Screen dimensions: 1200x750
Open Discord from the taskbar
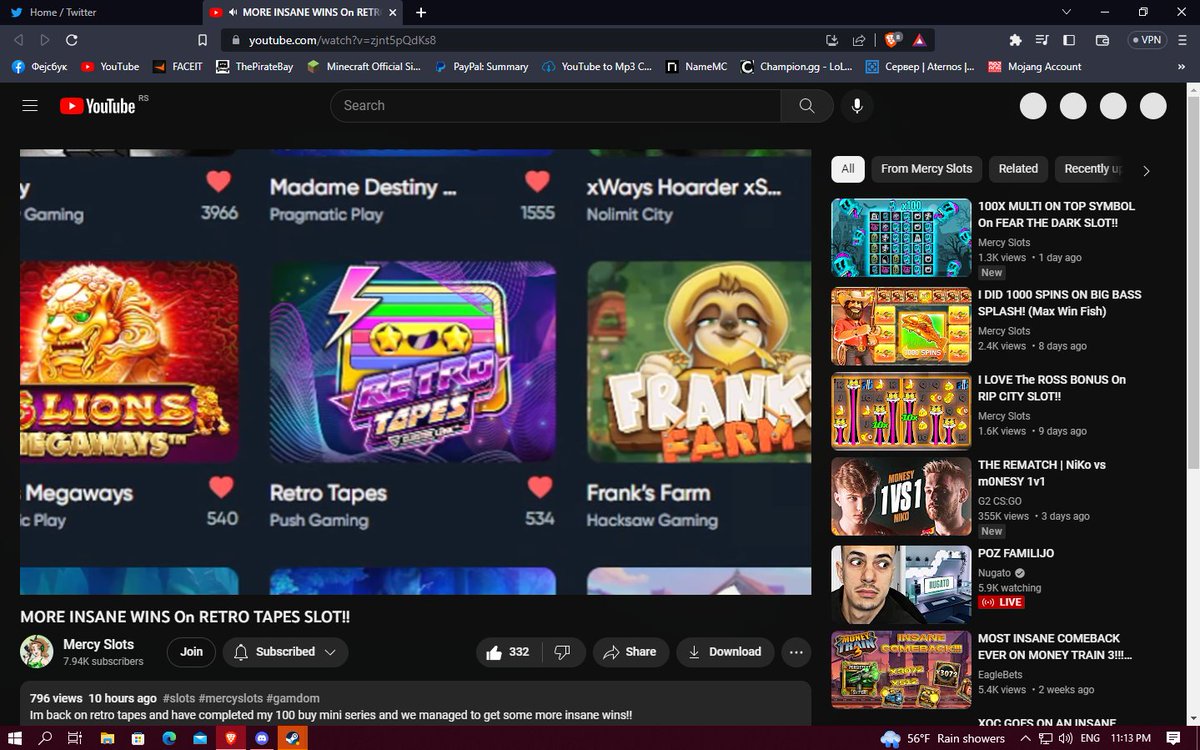click(x=262, y=738)
